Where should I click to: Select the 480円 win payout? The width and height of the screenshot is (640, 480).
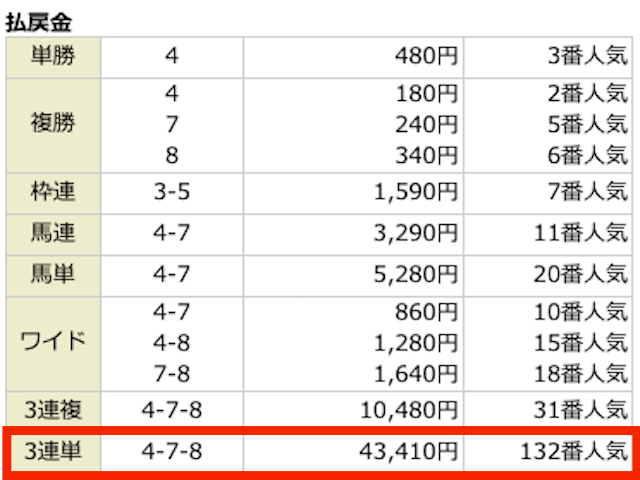pos(426,56)
